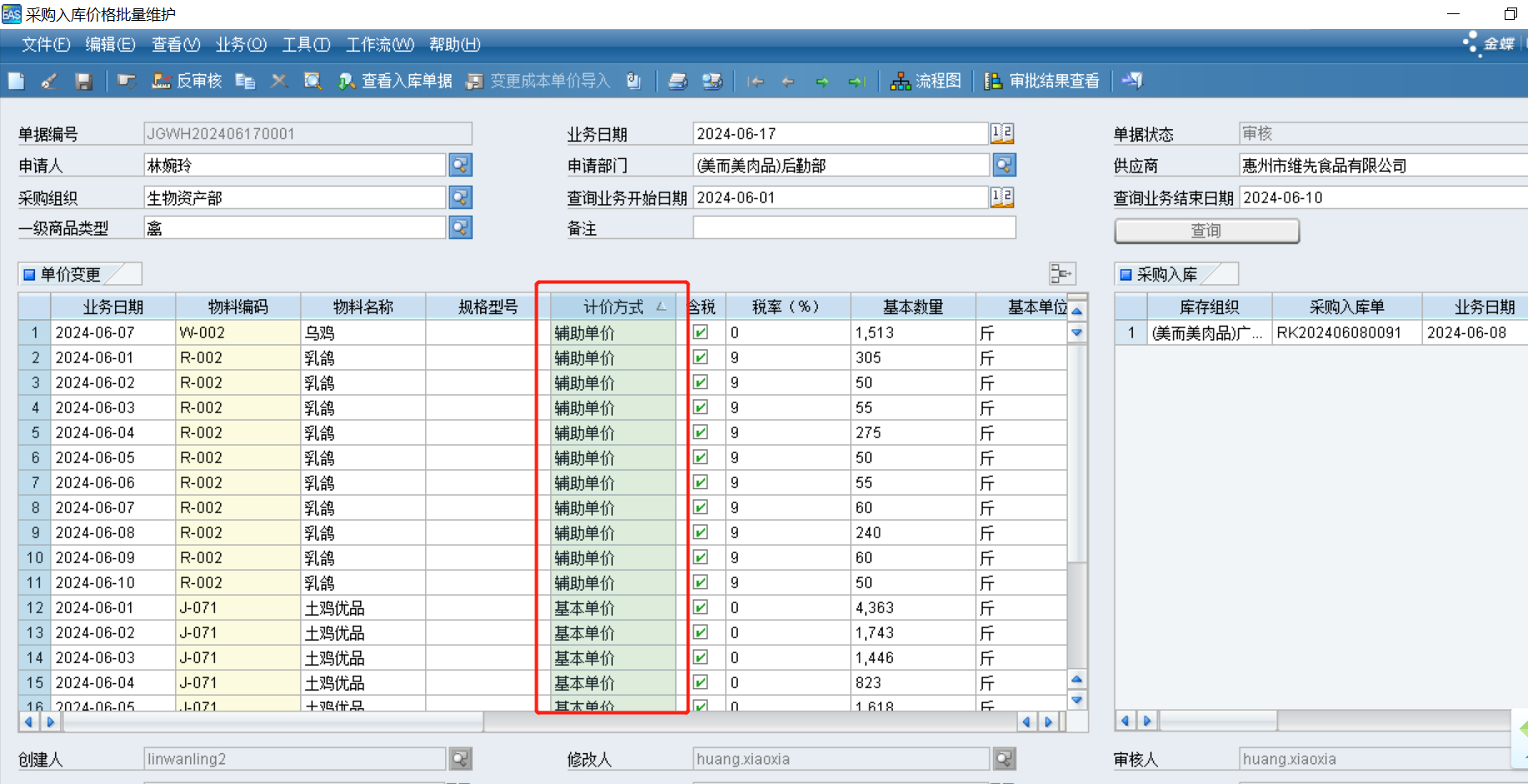1528x784 pixels.
Task: Toggle 含税 checkbox in row 1
Action: coord(701,332)
